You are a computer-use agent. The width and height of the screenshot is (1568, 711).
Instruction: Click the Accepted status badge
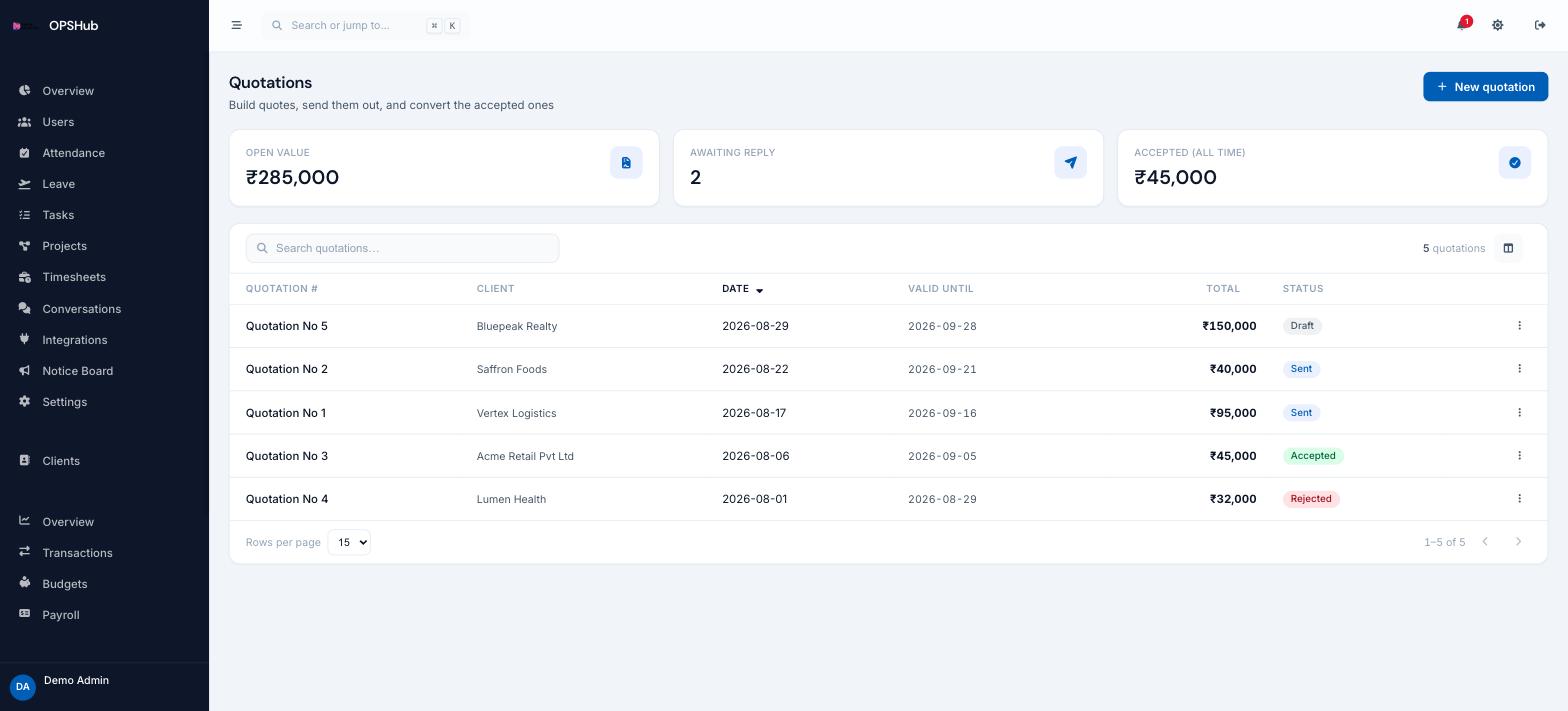coord(1313,456)
